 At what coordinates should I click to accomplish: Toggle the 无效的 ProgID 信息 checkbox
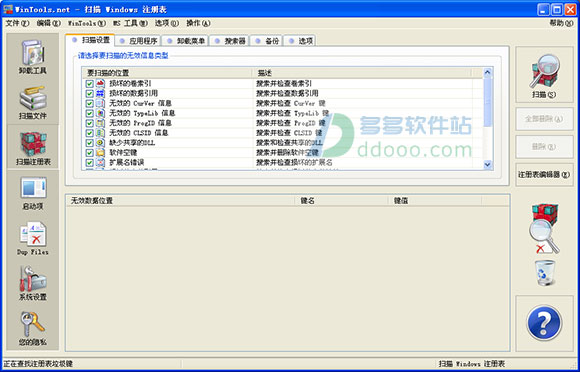coord(89,123)
